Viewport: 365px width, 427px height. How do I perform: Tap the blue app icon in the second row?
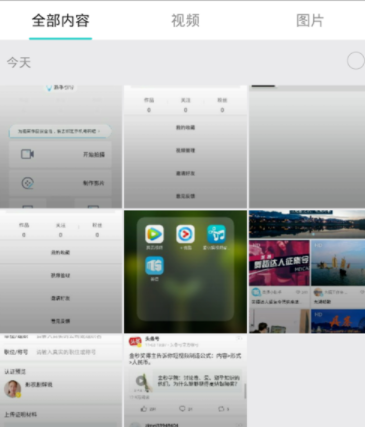pos(154,266)
